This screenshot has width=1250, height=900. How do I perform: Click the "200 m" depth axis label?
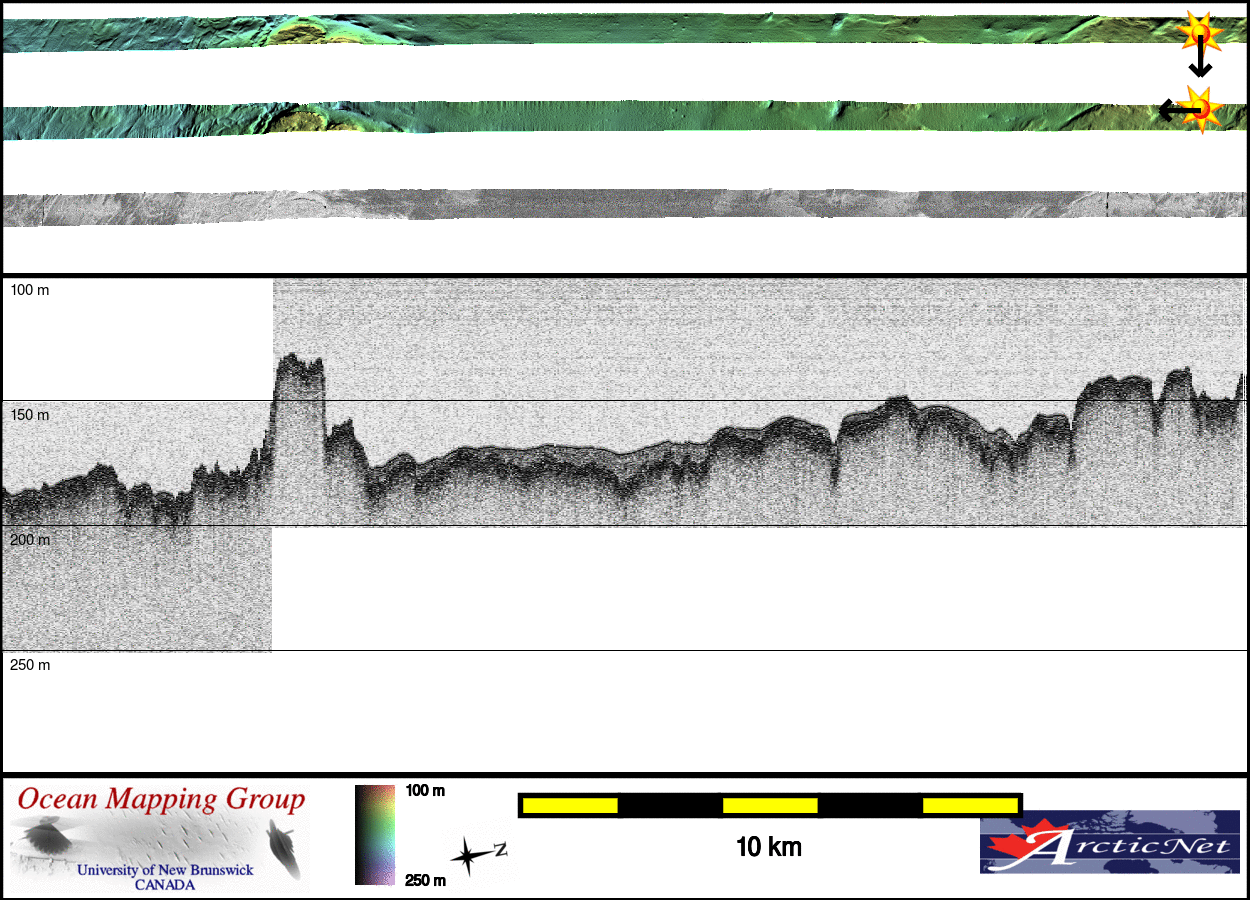click(x=30, y=540)
